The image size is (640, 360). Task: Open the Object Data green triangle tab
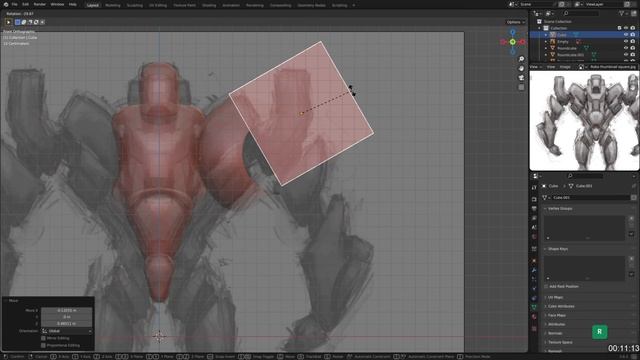point(534,307)
